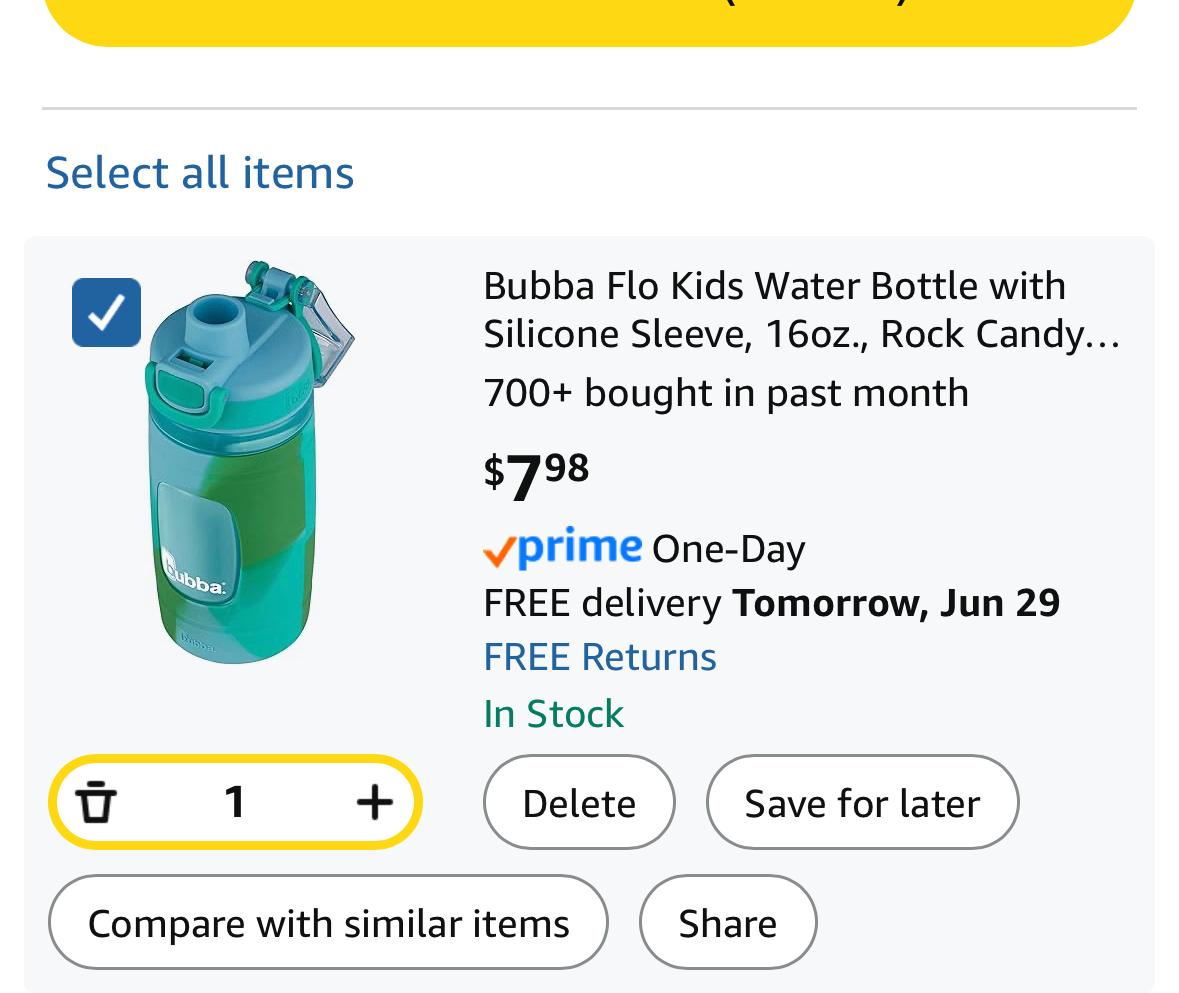Click the One-Day shipping label
1179x993 pixels.
[x=728, y=549]
